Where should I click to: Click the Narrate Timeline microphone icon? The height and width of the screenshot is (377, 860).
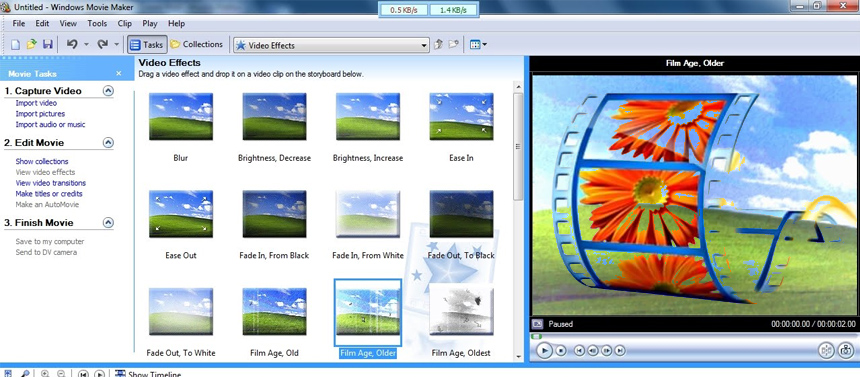click(x=25, y=374)
